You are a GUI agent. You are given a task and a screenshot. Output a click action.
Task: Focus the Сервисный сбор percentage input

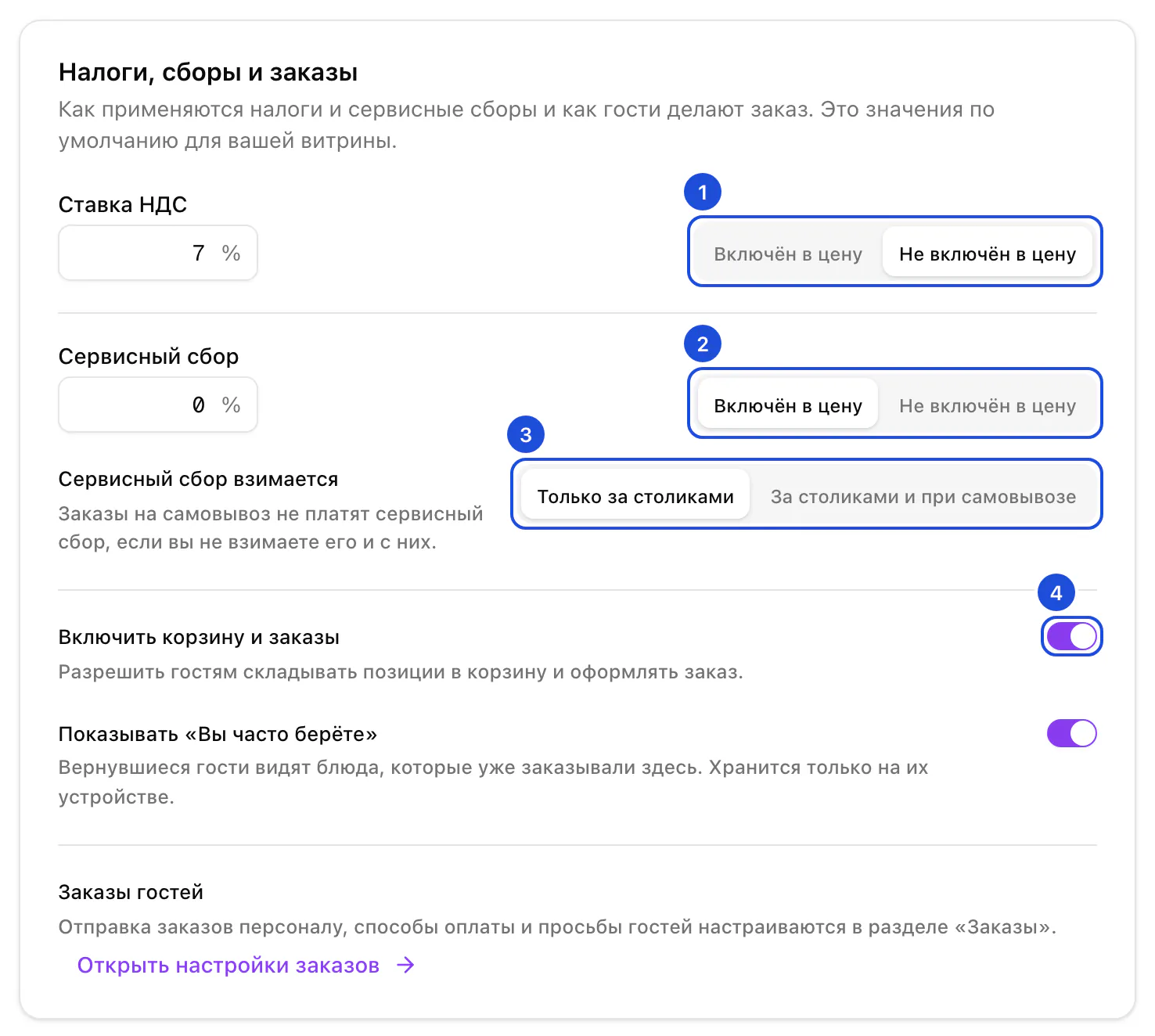(x=158, y=405)
